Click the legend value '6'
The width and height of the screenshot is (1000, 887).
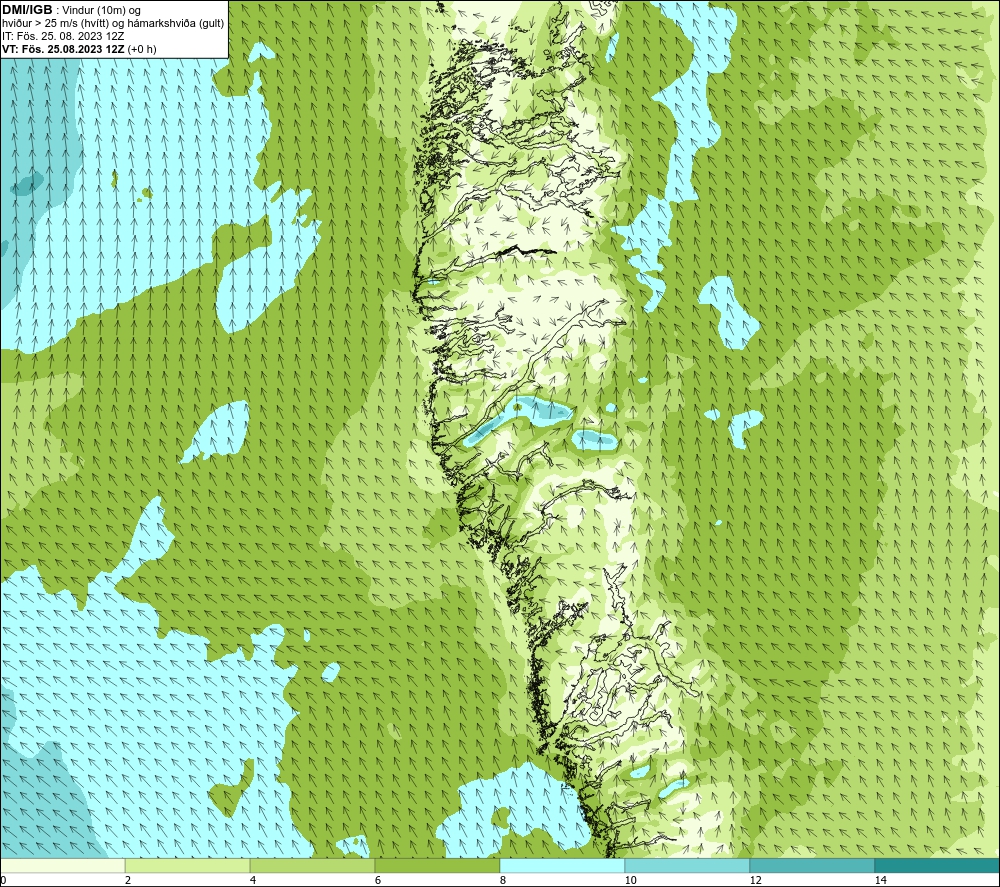(378, 880)
